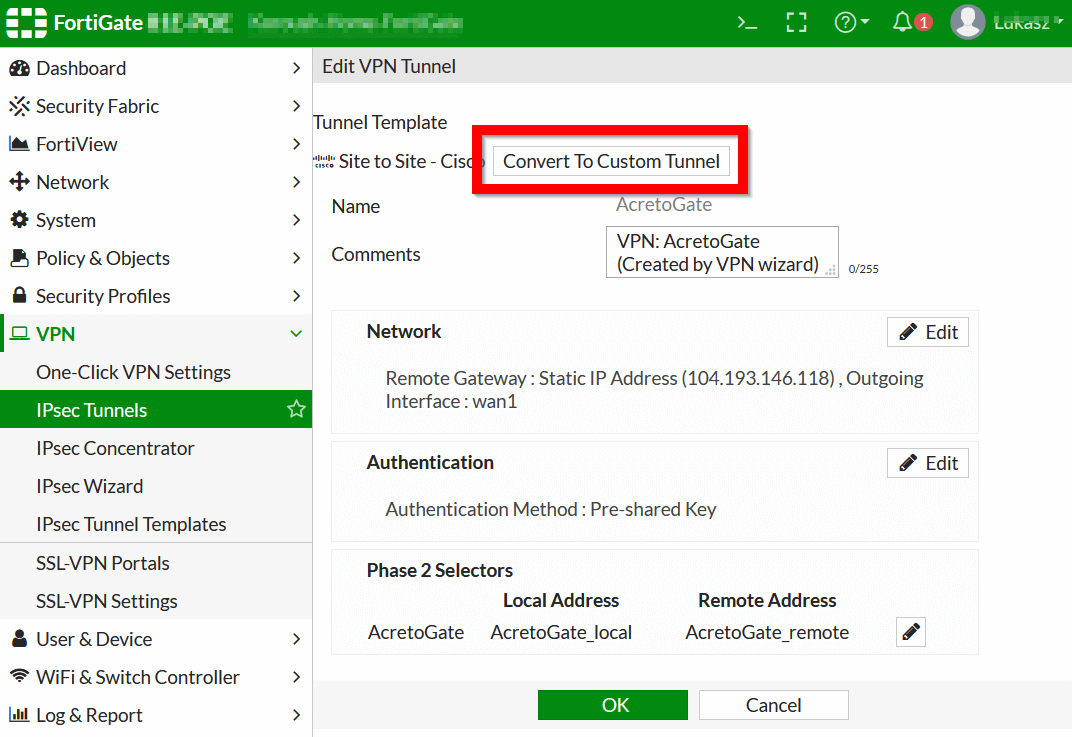The height and width of the screenshot is (737, 1072).
Task: Click the Security Profiles lock icon
Action: click(20, 295)
